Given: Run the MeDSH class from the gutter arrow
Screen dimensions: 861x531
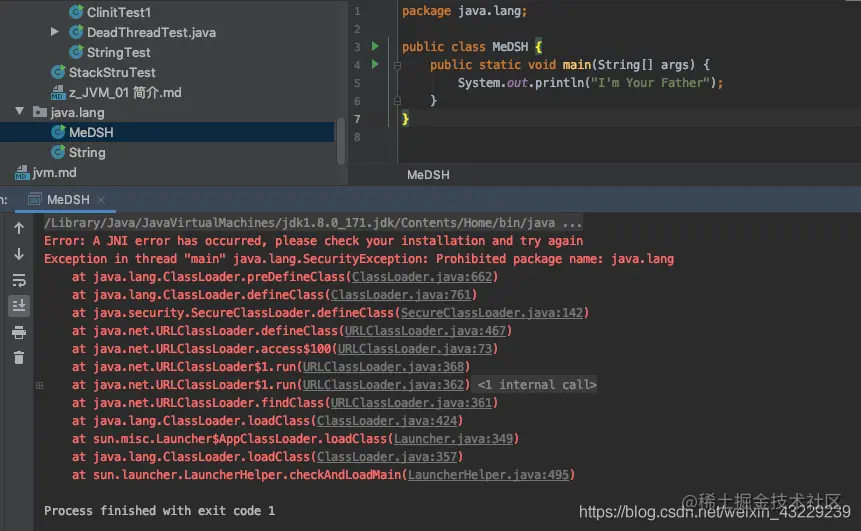Looking at the screenshot, I should click(x=375, y=46).
